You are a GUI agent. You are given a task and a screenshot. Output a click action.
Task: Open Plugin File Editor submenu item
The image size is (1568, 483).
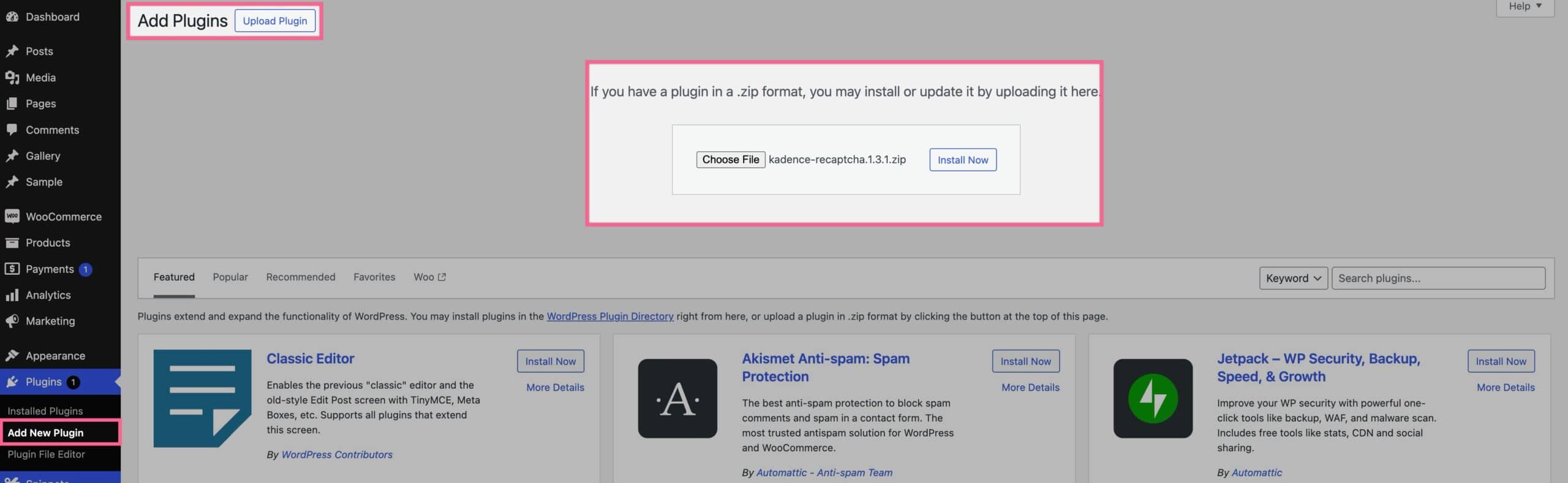47,454
